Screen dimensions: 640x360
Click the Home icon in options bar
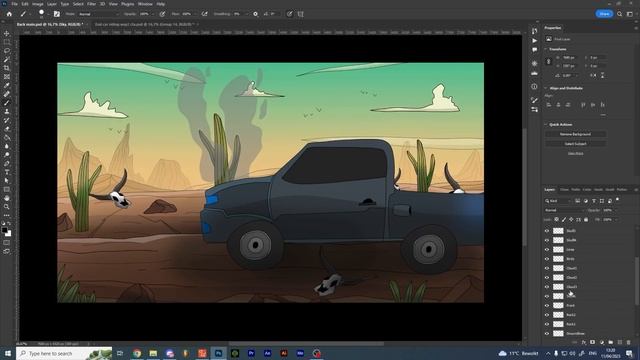point(9,14)
